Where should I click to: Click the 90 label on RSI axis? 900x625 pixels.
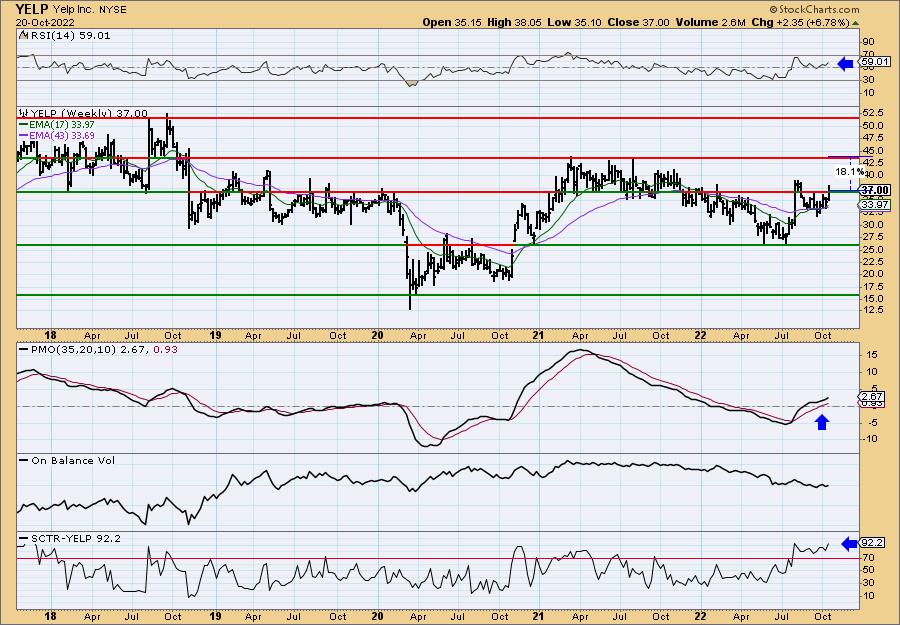(868, 42)
